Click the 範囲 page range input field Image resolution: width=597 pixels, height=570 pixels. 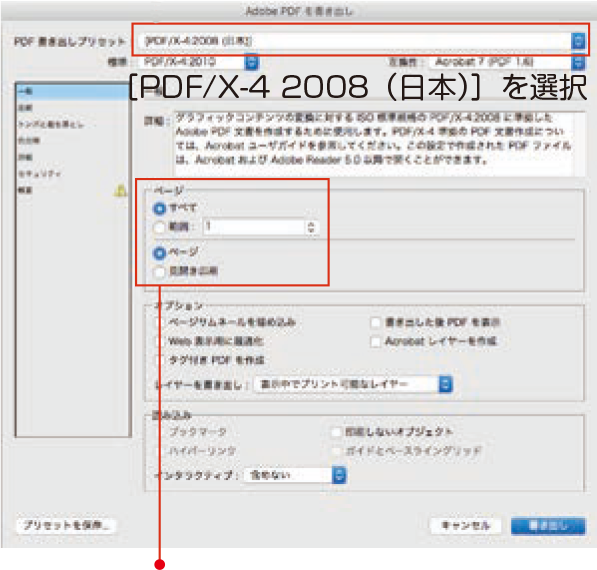(x=254, y=227)
